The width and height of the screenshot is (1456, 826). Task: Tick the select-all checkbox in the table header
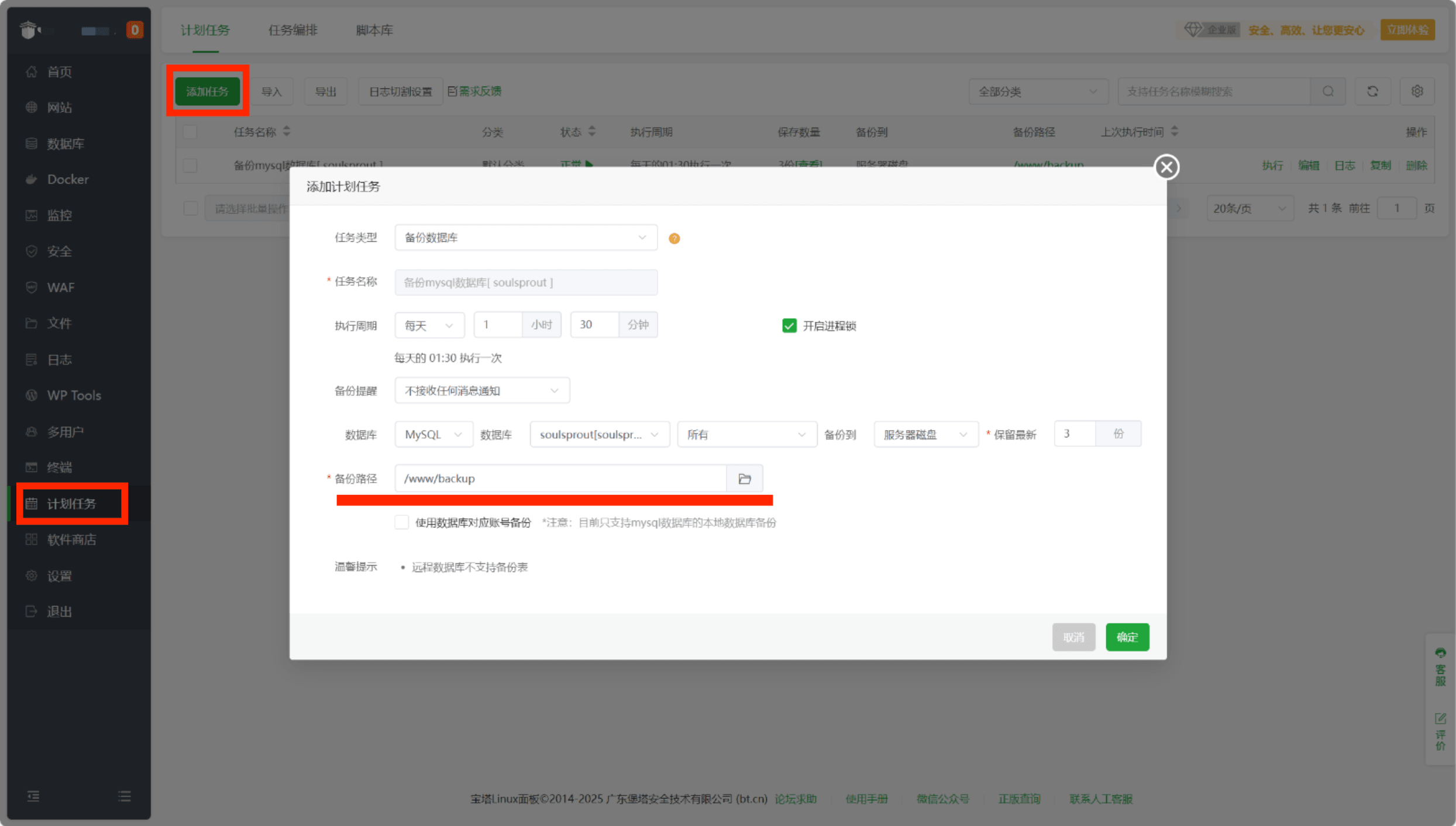[x=190, y=132]
